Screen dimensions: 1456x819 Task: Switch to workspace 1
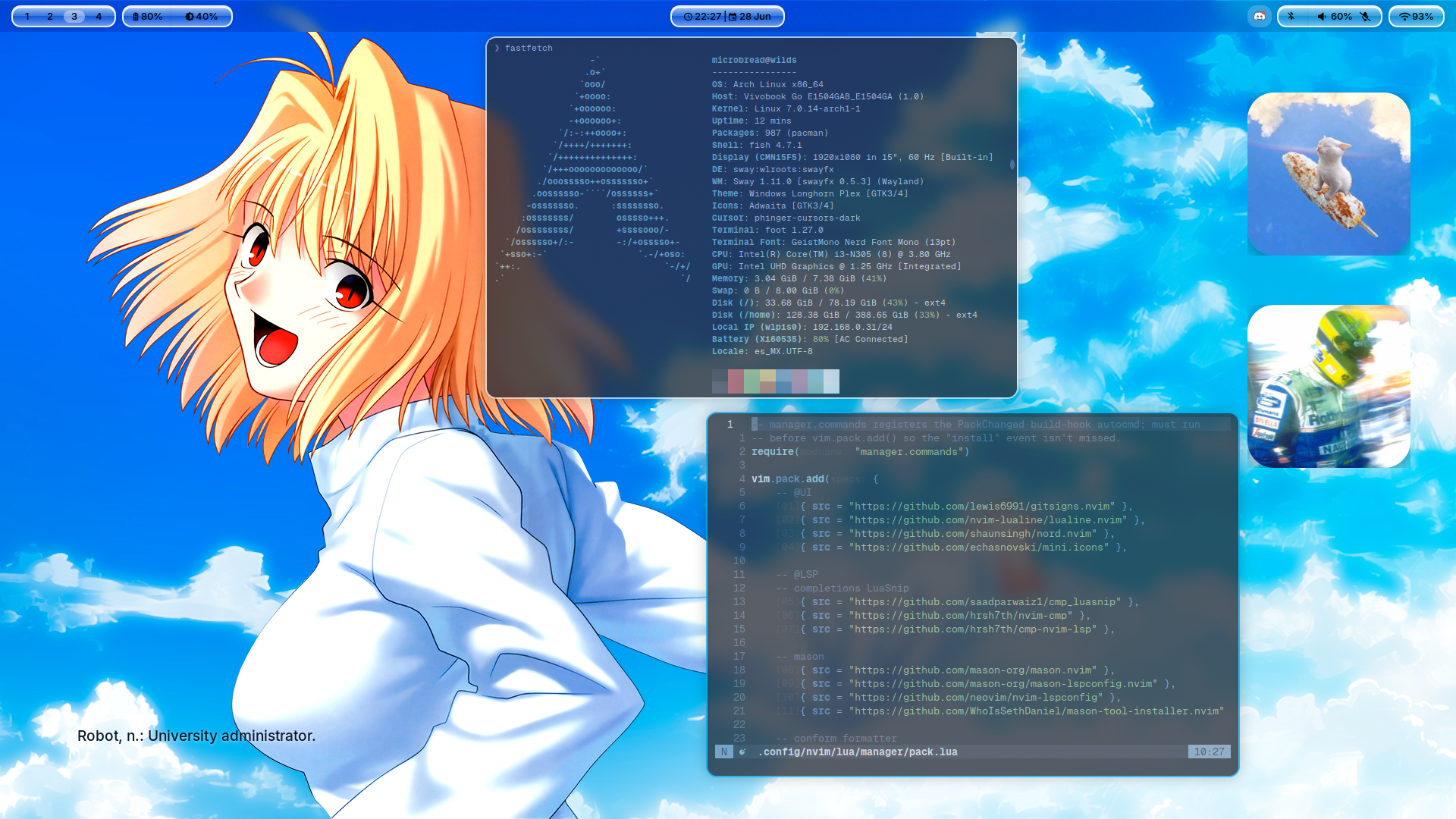coord(27,17)
